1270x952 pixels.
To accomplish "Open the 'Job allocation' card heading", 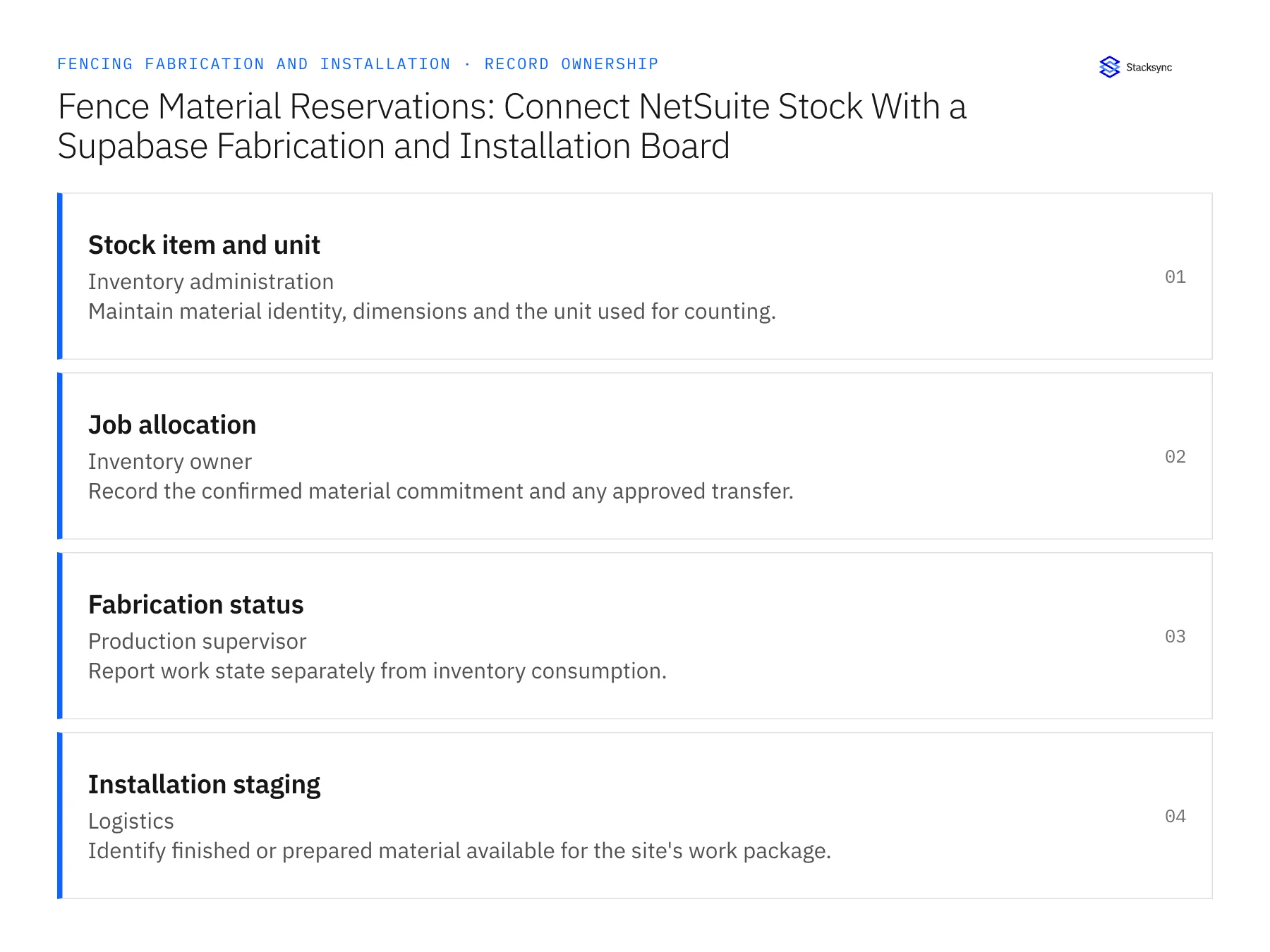I will [172, 425].
